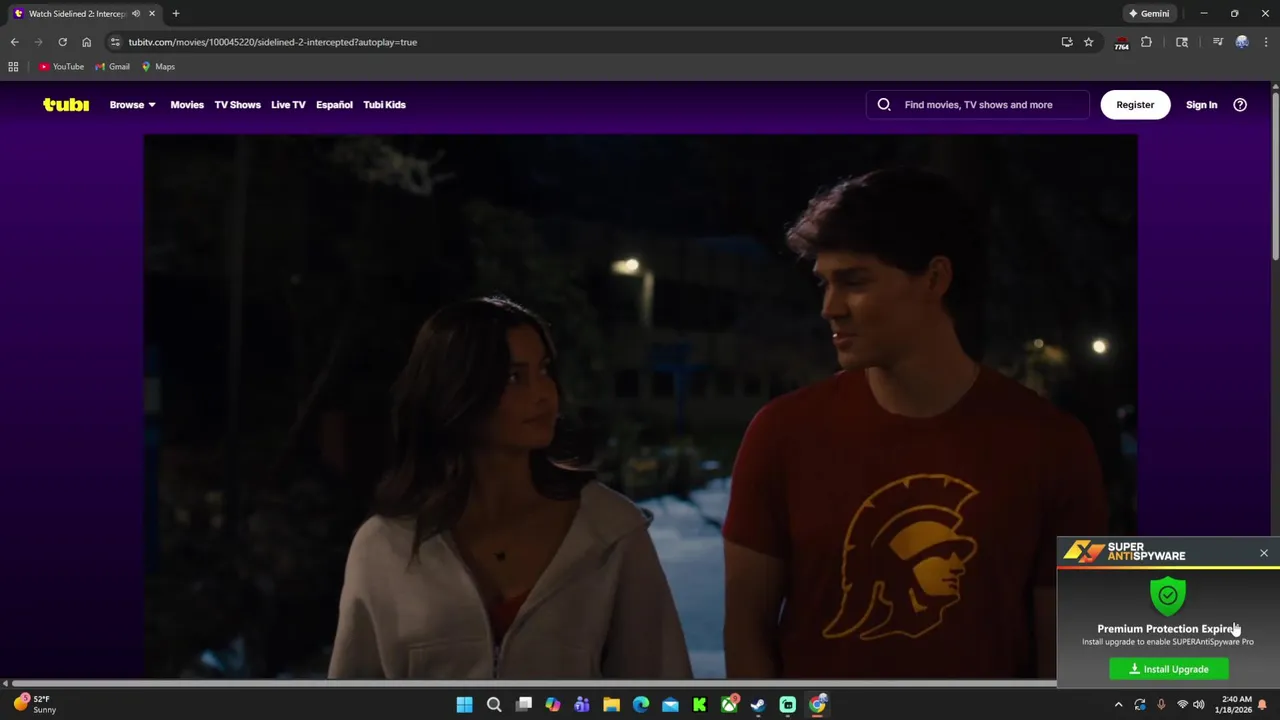The image size is (1280, 720).
Task: Open Gmail bookmark
Action: click(112, 67)
